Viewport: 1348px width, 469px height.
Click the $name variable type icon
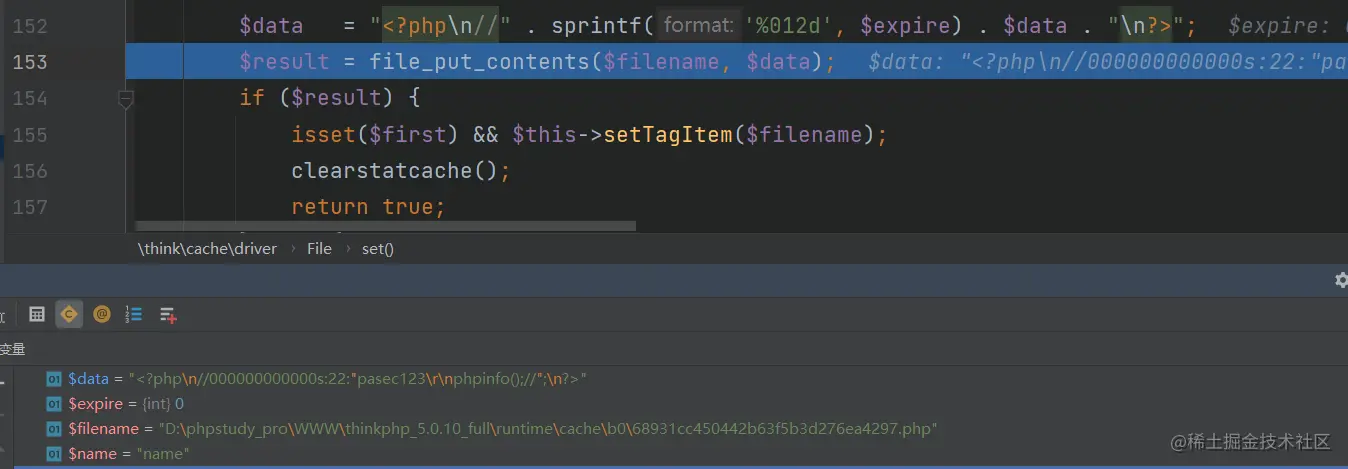[x=54, y=454]
